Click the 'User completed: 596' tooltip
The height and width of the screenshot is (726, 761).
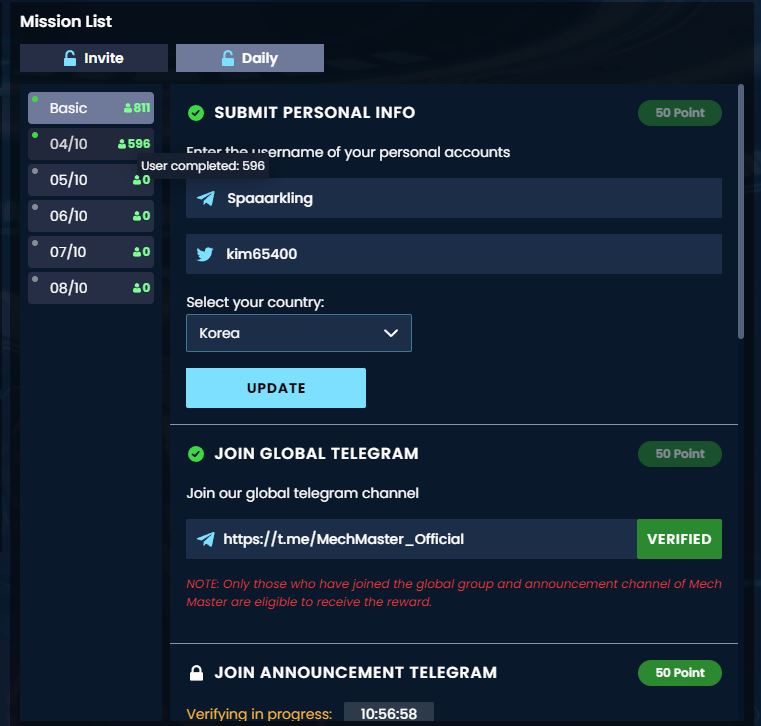[x=203, y=166]
